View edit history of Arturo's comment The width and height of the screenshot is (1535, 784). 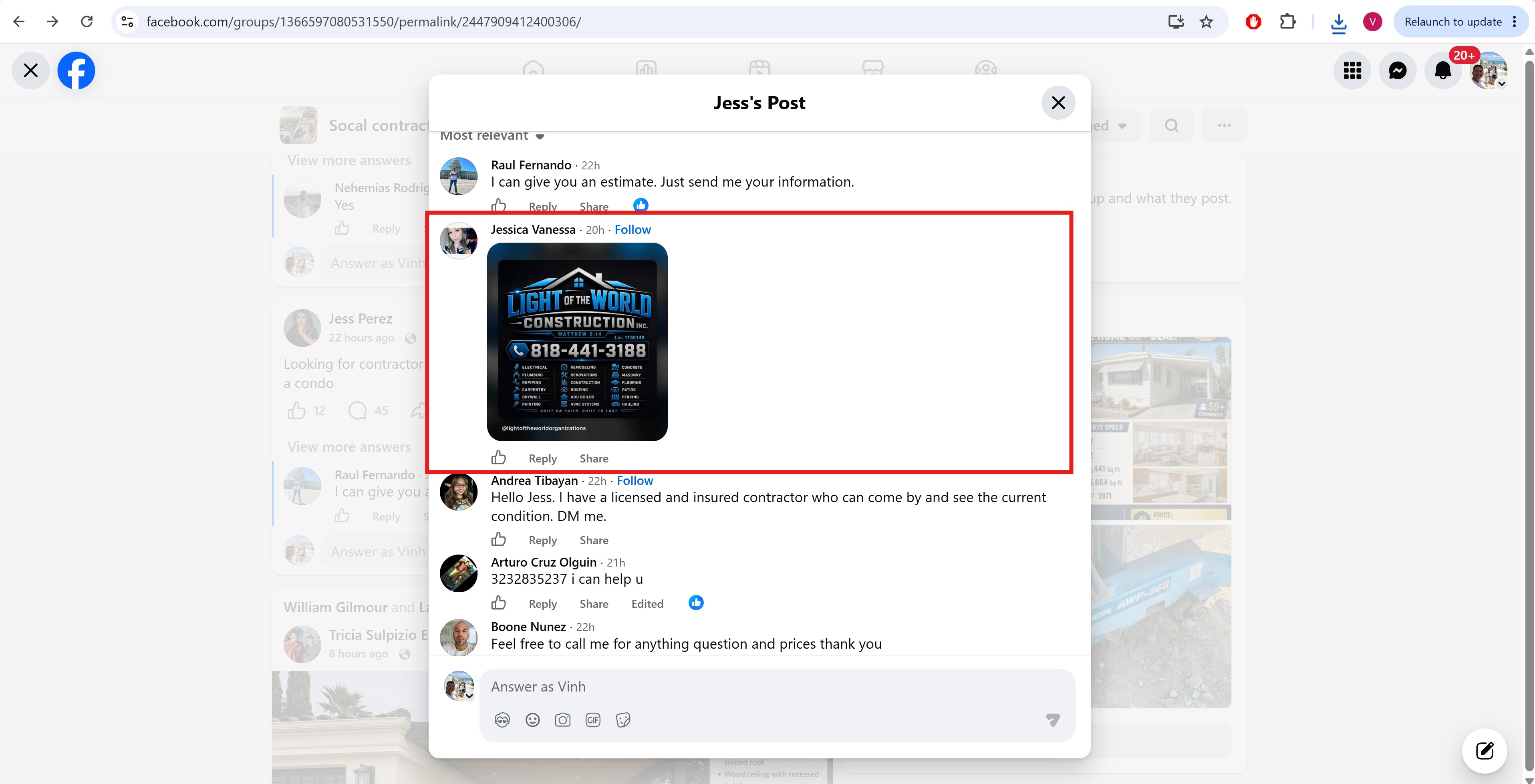(x=647, y=604)
